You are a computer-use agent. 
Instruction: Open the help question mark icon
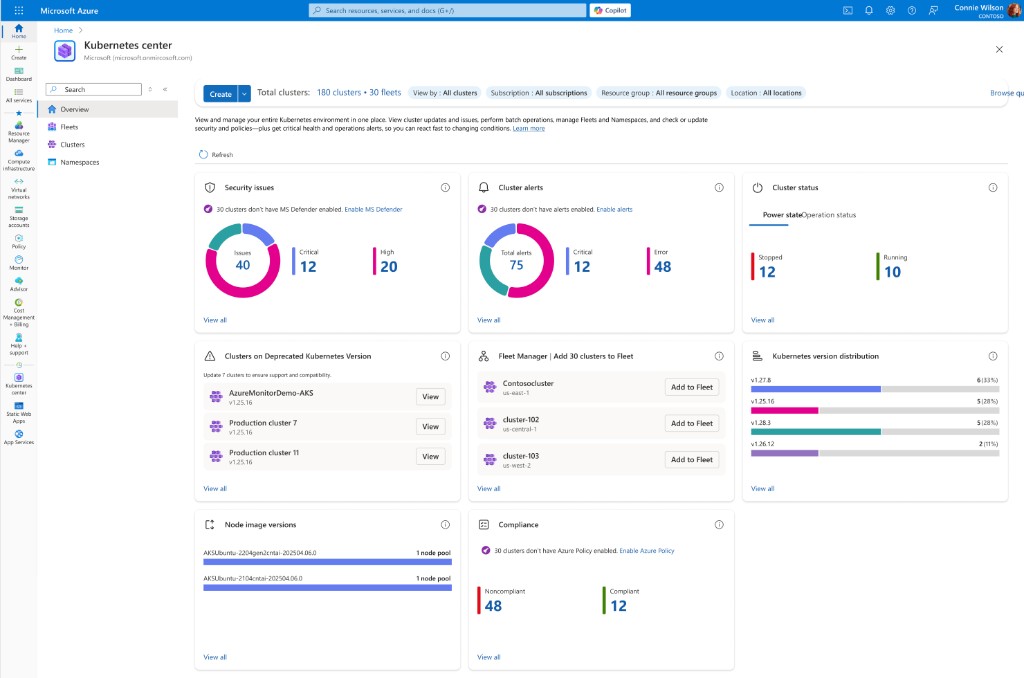click(912, 10)
